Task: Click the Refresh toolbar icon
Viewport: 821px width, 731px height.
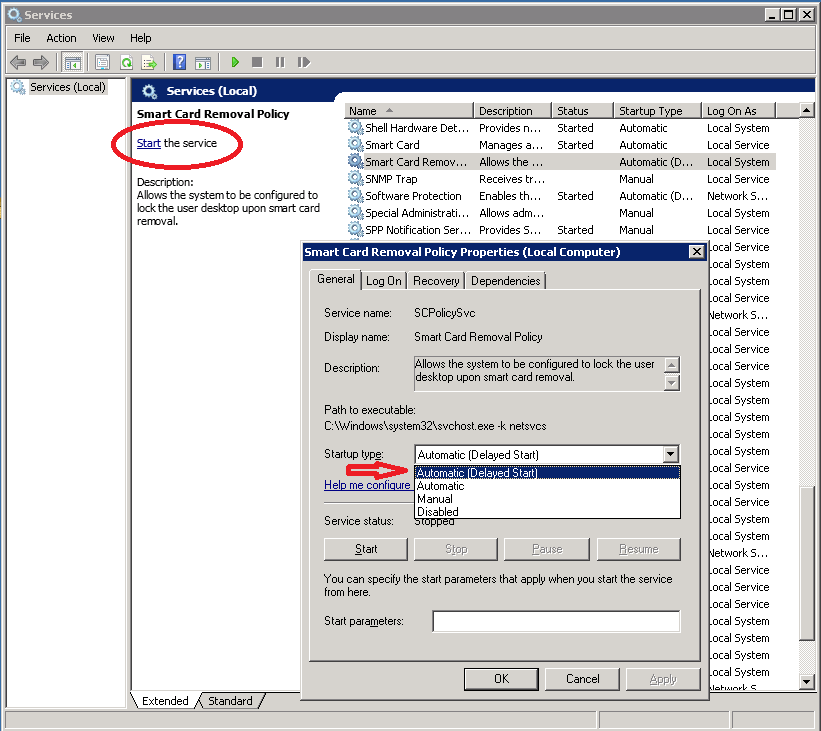Action: (x=126, y=62)
